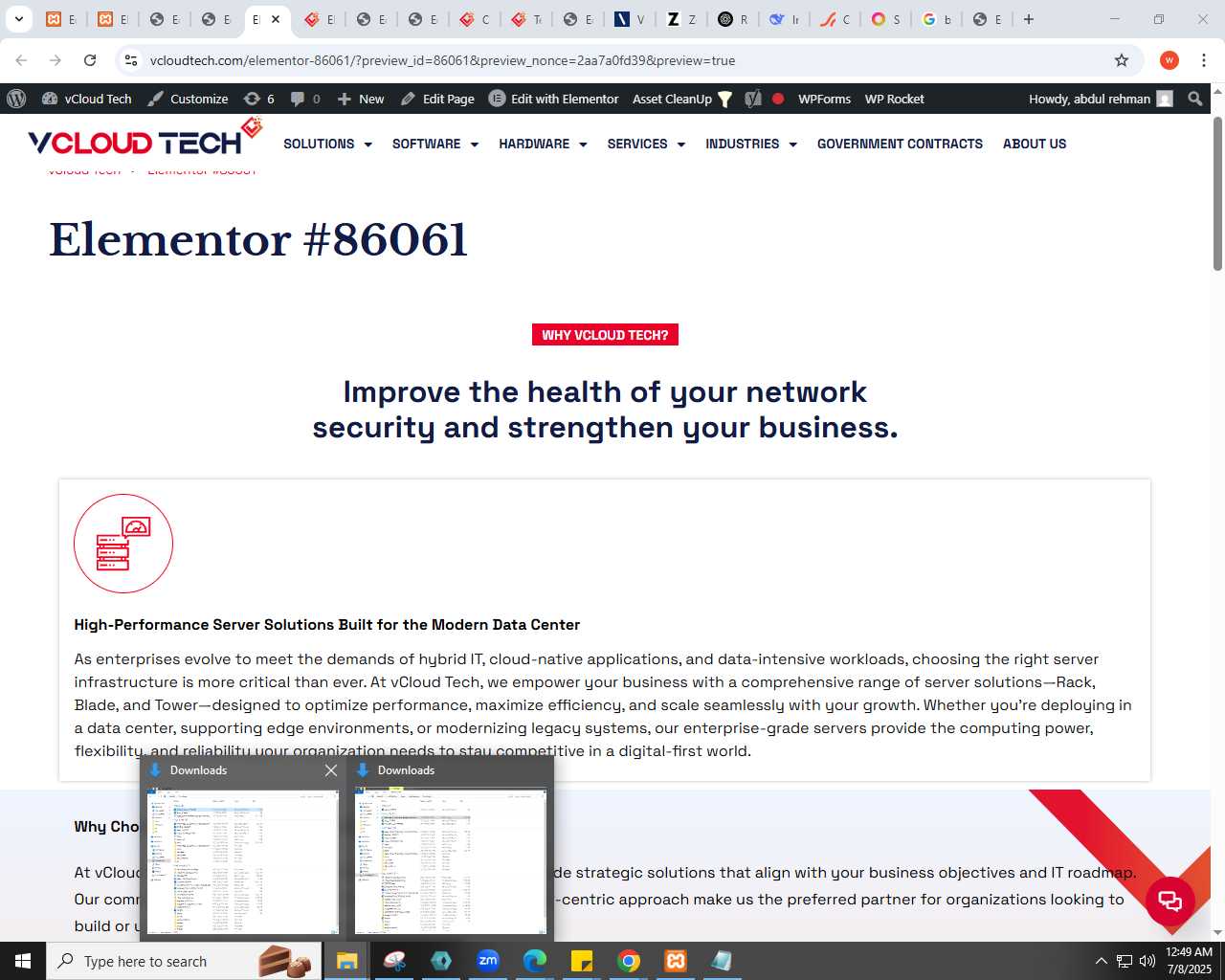This screenshot has width=1225, height=980.
Task: Close the active Elementor browser tab
Action: point(276,19)
